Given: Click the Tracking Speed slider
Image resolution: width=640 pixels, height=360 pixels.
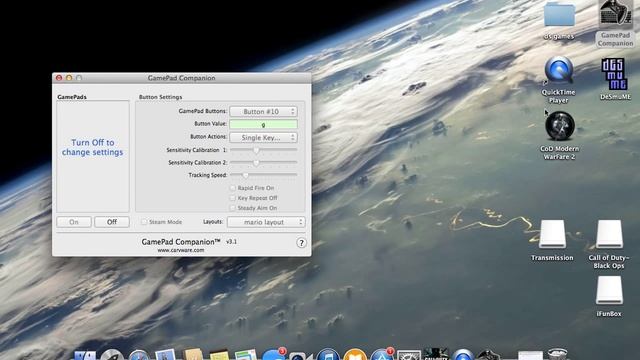Looking at the screenshot, I should pos(263,175).
